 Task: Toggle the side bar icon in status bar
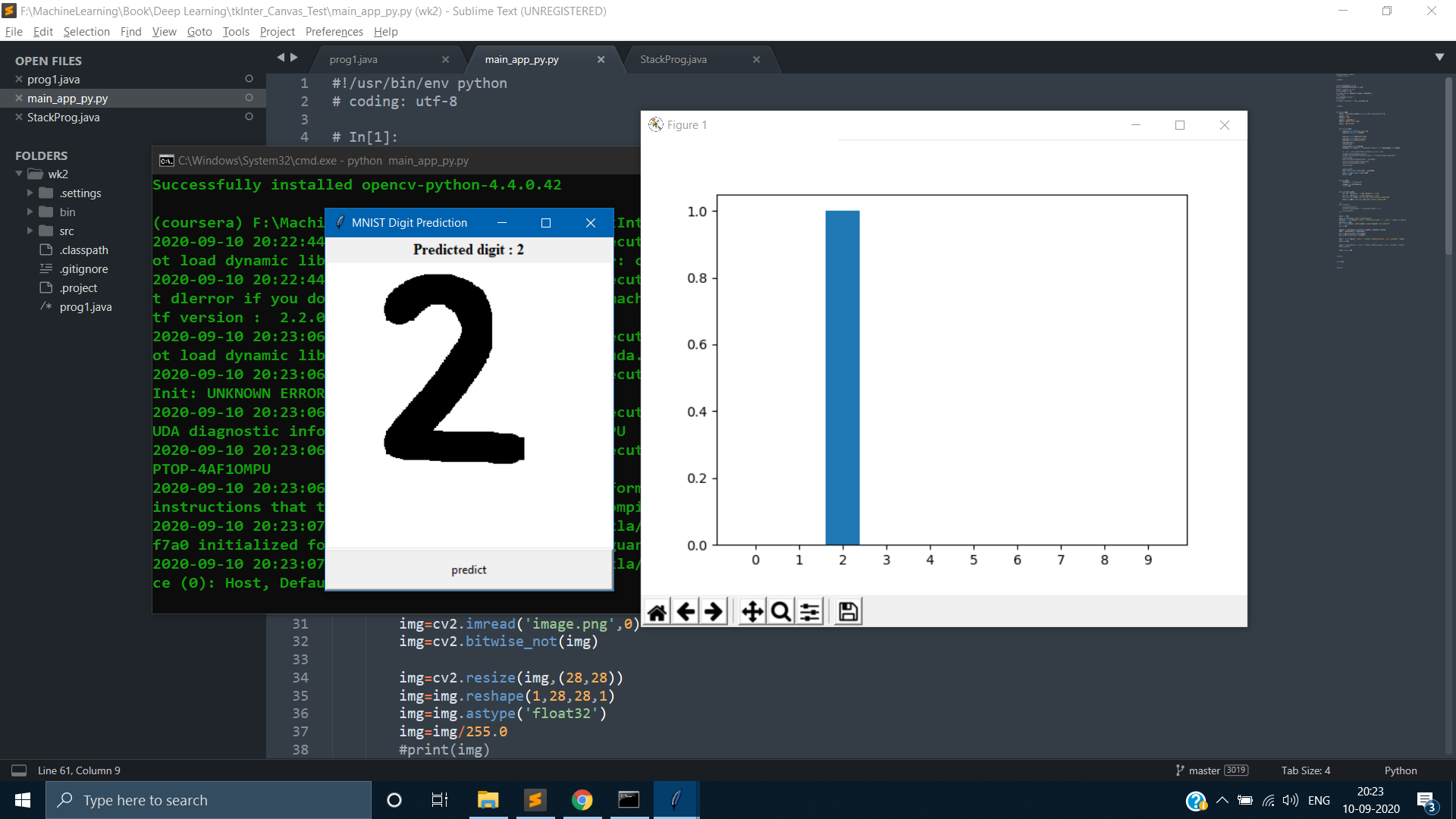click(19, 770)
